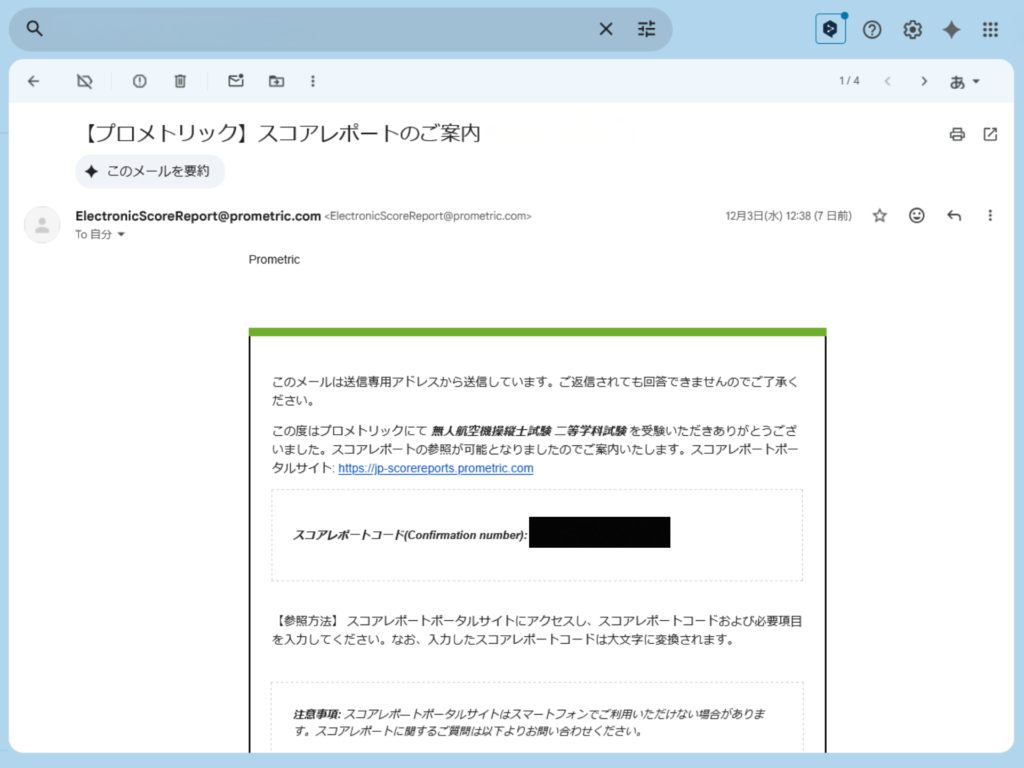Move the email to a folder

[274, 80]
